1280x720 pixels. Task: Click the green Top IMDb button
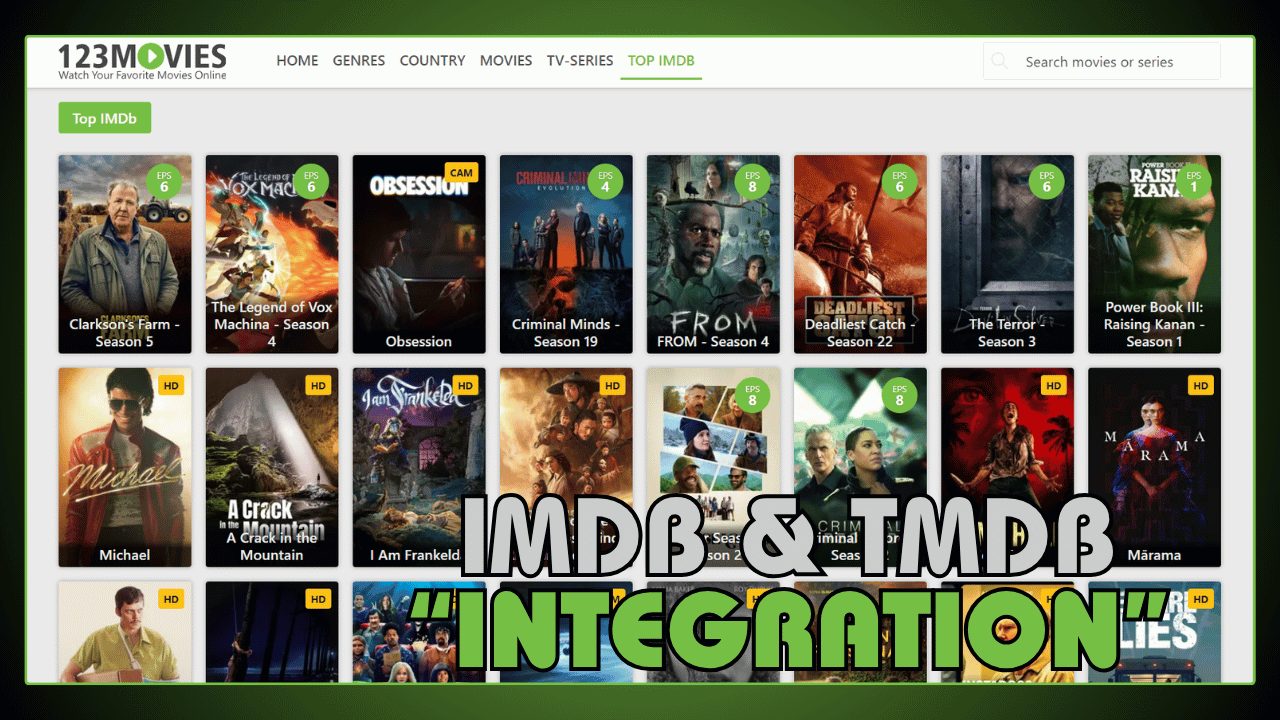coord(104,118)
